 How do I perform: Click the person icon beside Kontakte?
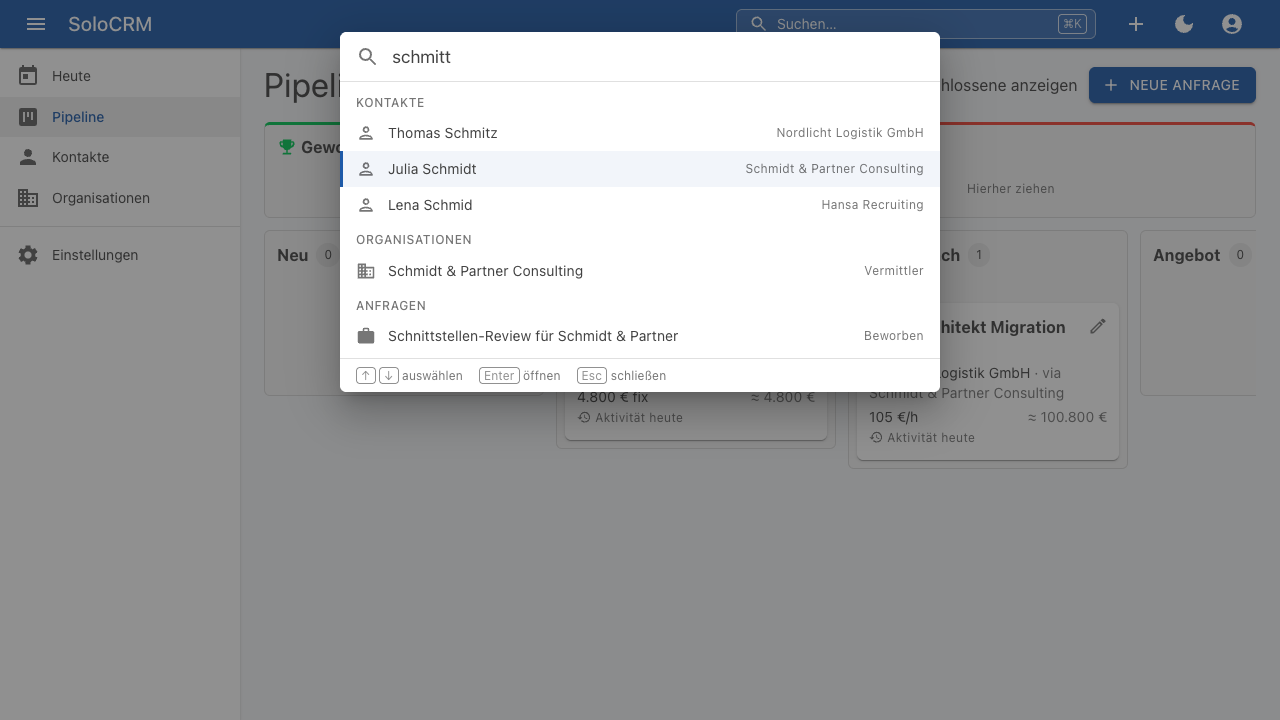28,157
